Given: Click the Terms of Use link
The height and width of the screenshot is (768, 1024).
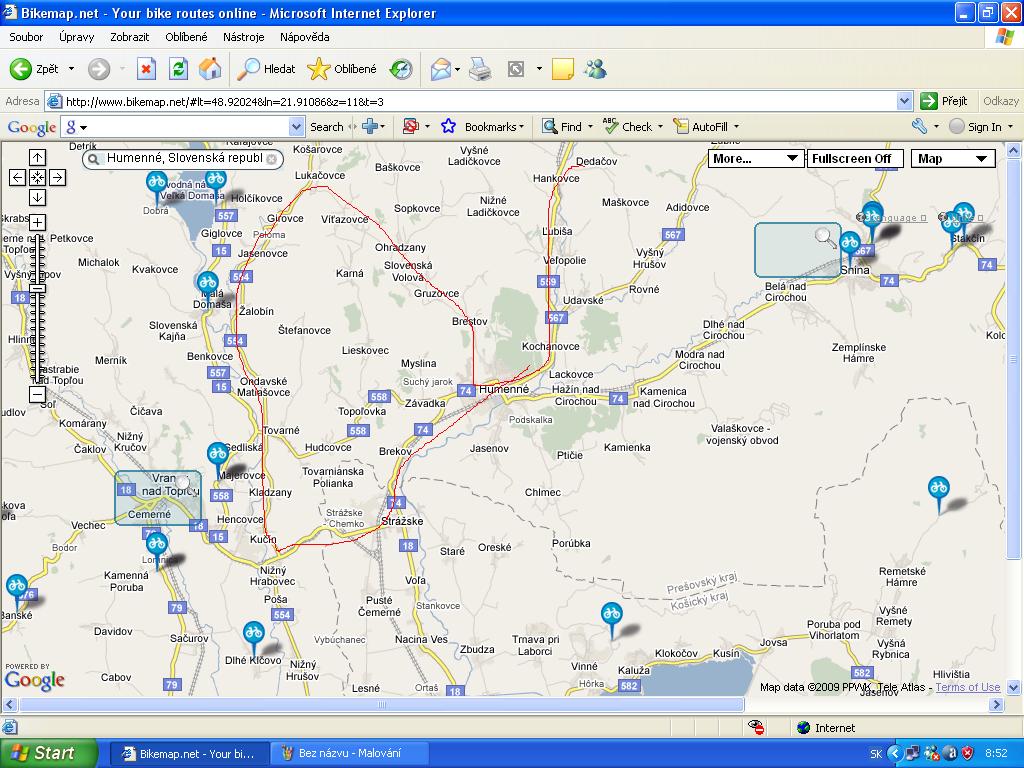Looking at the screenshot, I should 967,687.
